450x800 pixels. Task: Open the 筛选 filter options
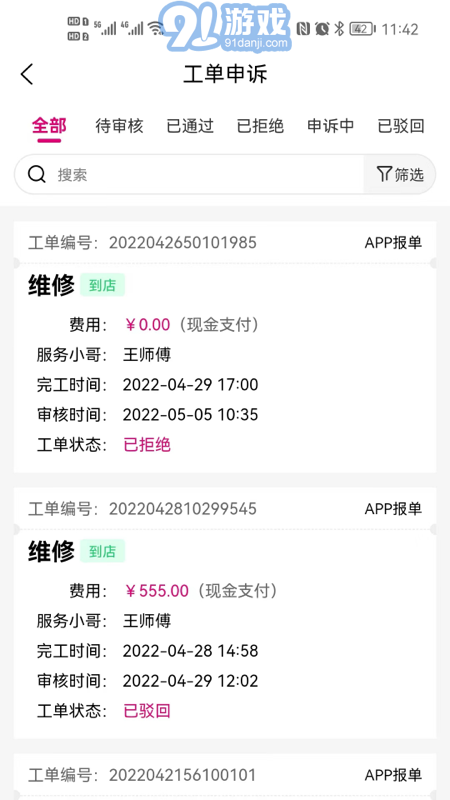pyautogui.click(x=399, y=174)
